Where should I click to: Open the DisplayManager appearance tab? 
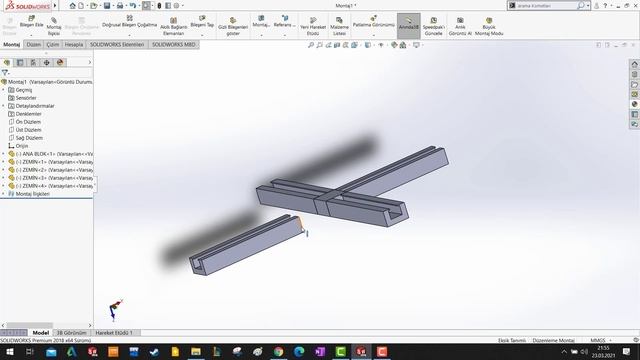coord(60,62)
